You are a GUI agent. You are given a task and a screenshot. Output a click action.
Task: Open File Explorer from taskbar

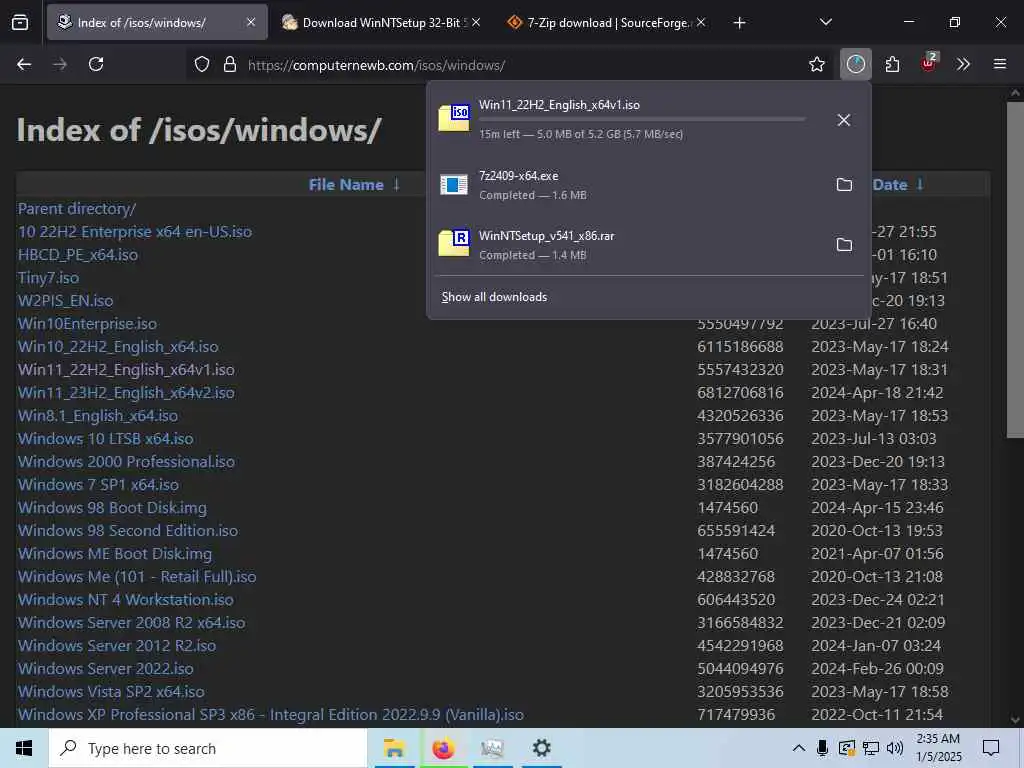394,748
